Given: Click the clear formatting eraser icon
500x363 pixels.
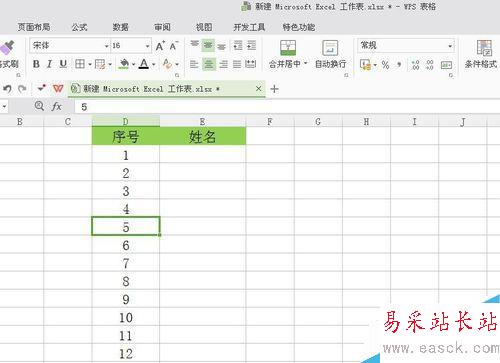Looking at the screenshot, I should tap(167, 64).
